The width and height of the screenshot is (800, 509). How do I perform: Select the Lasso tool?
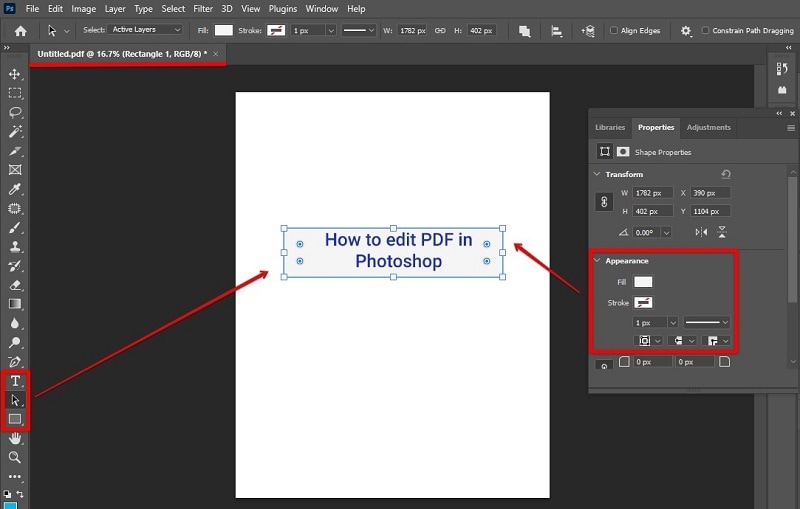pos(15,112)
